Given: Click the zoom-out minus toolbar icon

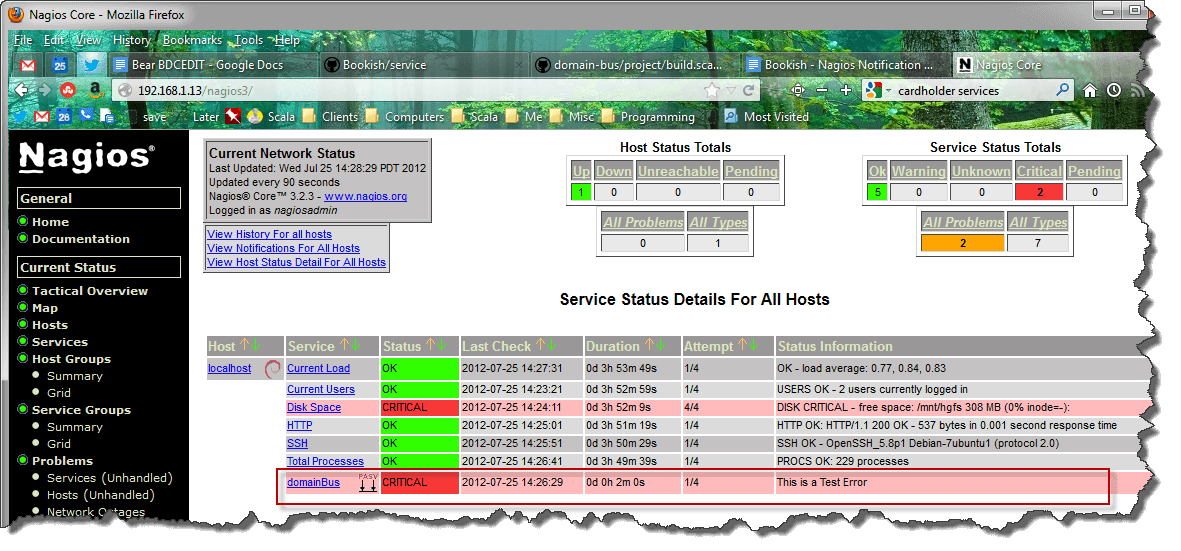Looking at the screenshot, I should (822, 90).
